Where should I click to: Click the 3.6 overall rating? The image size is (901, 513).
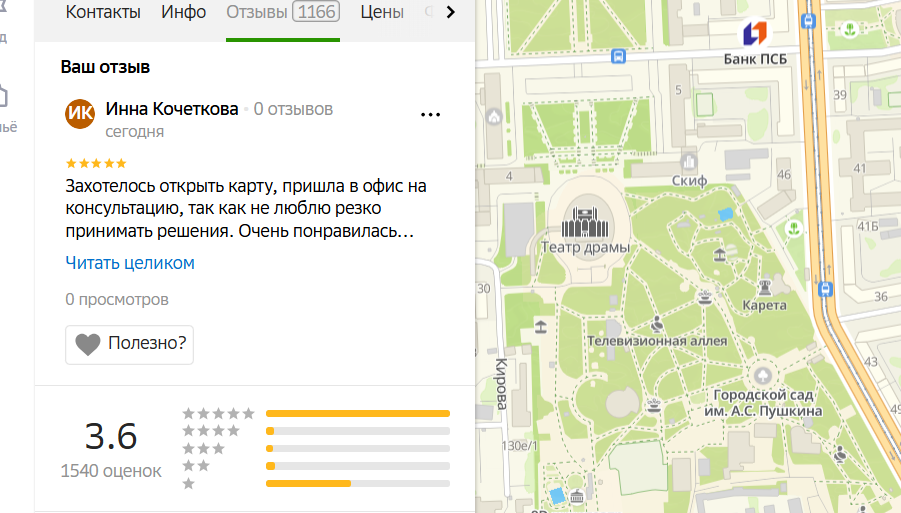[111, 437]
